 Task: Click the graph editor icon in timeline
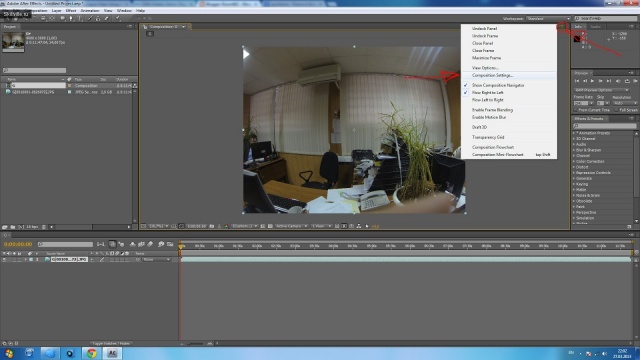[x=170, y=244]
